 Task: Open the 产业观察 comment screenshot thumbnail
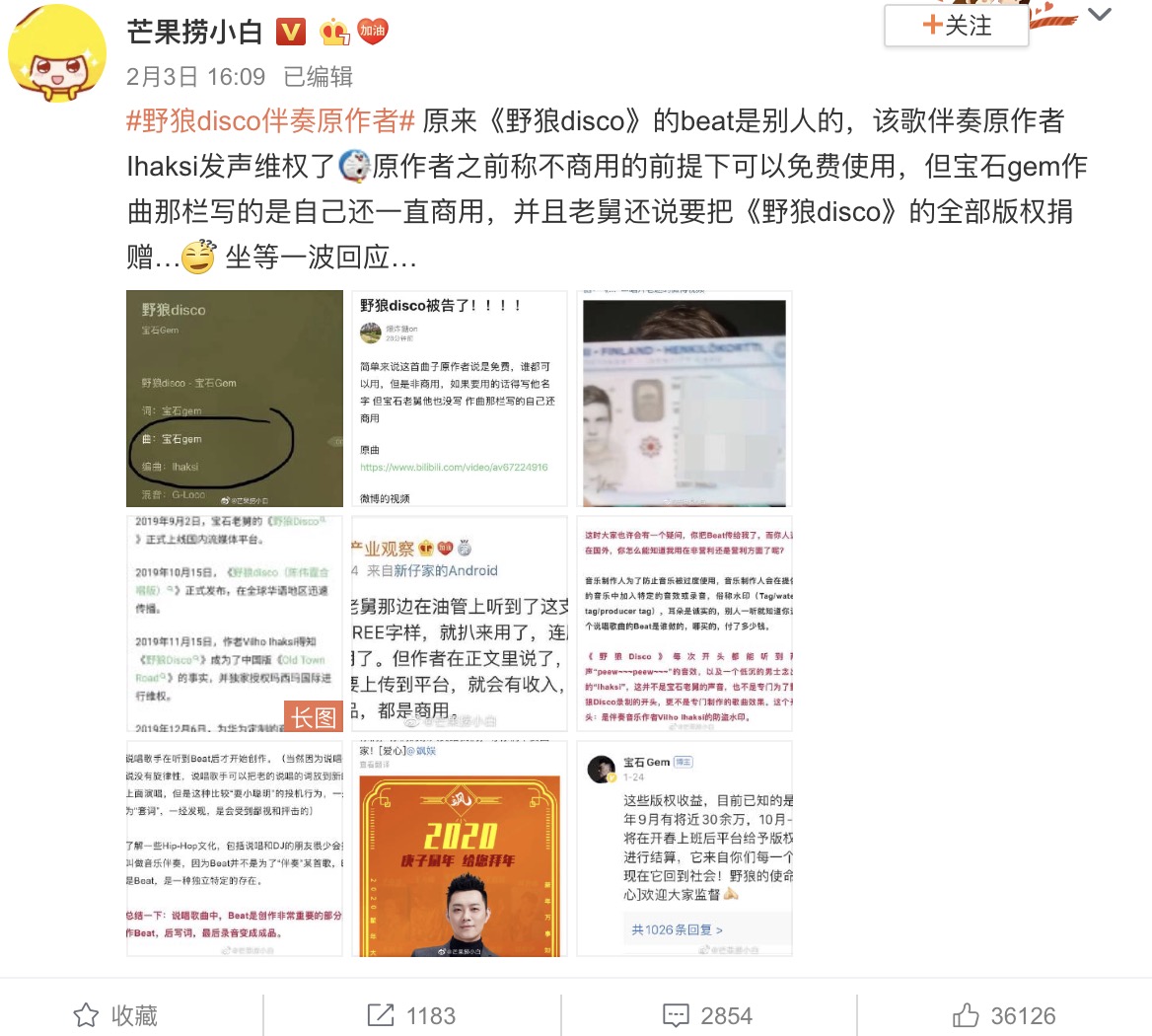tap(460, 623)
